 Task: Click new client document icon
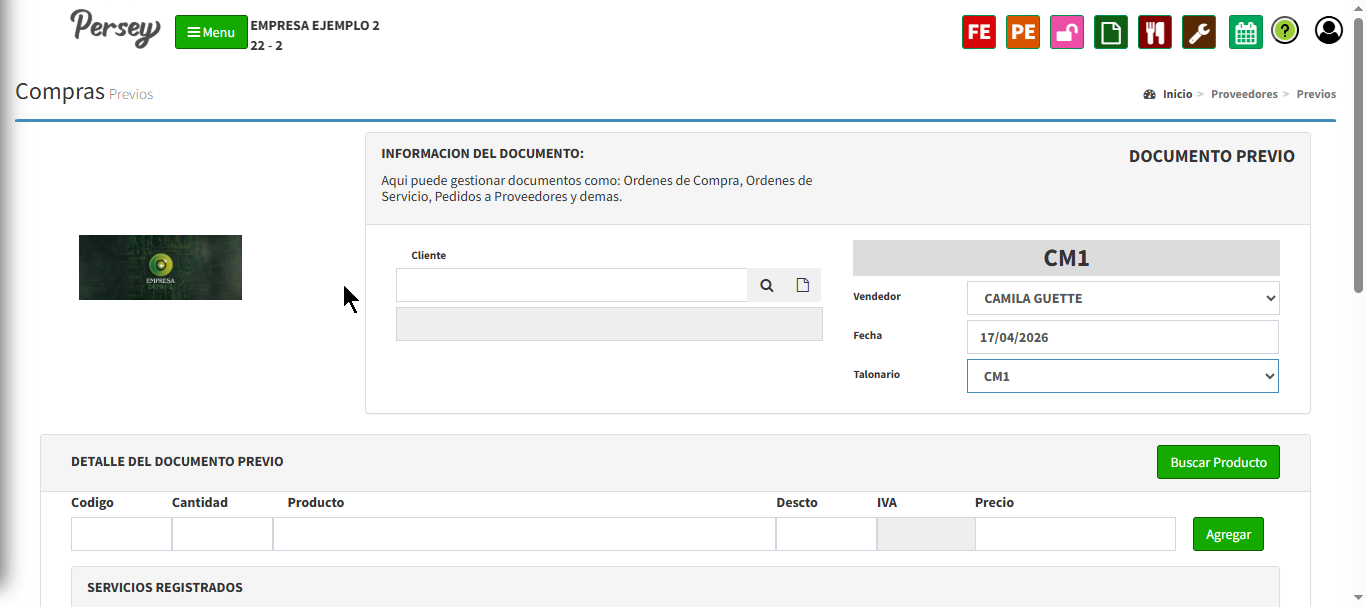point(803,285)
